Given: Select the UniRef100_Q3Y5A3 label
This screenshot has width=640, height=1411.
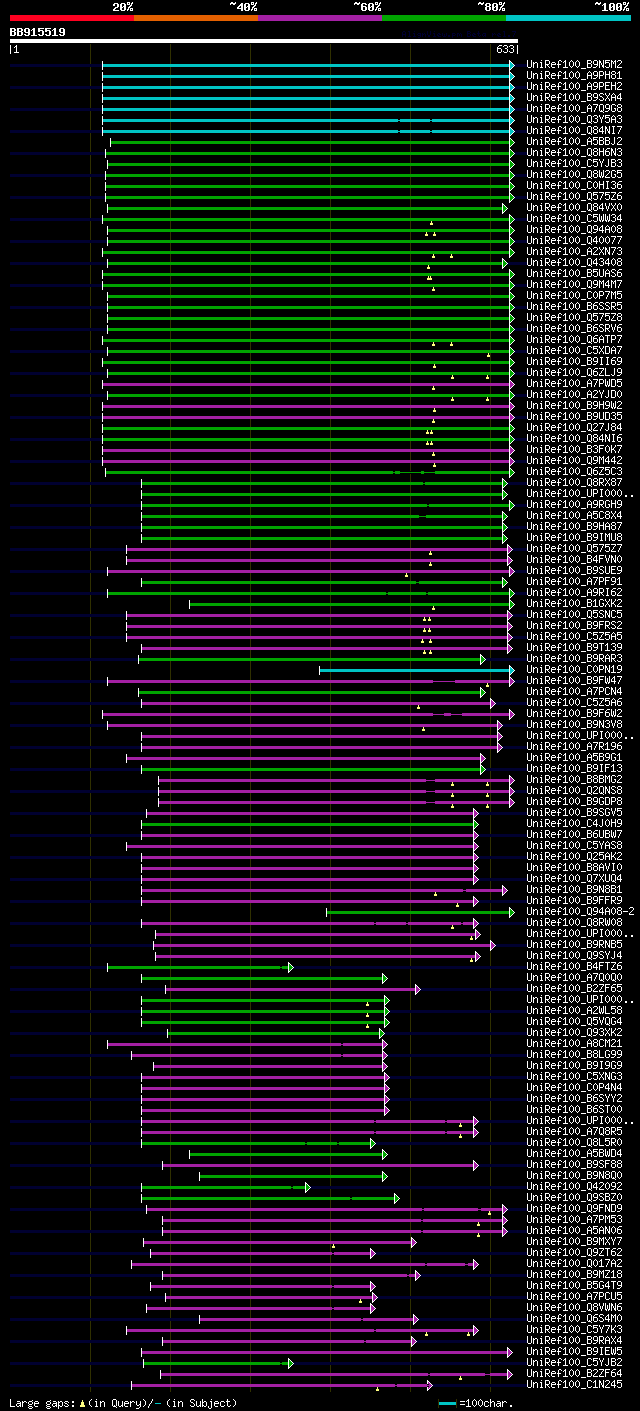Looking at the screenshot, I should pos(576,120).
